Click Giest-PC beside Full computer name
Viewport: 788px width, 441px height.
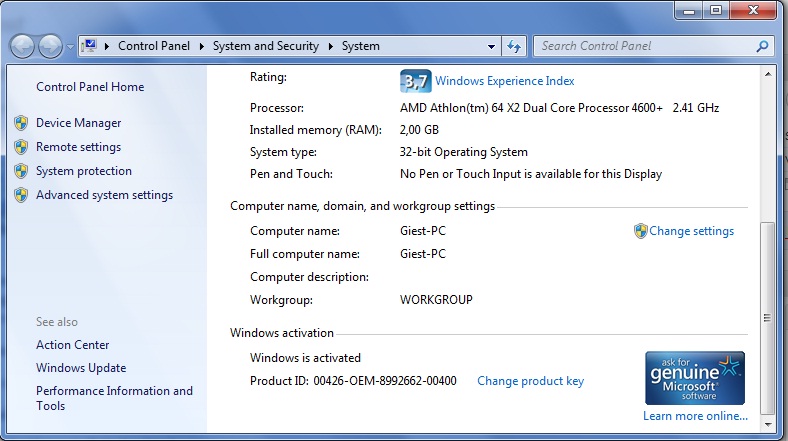click(x=423, y=254)
